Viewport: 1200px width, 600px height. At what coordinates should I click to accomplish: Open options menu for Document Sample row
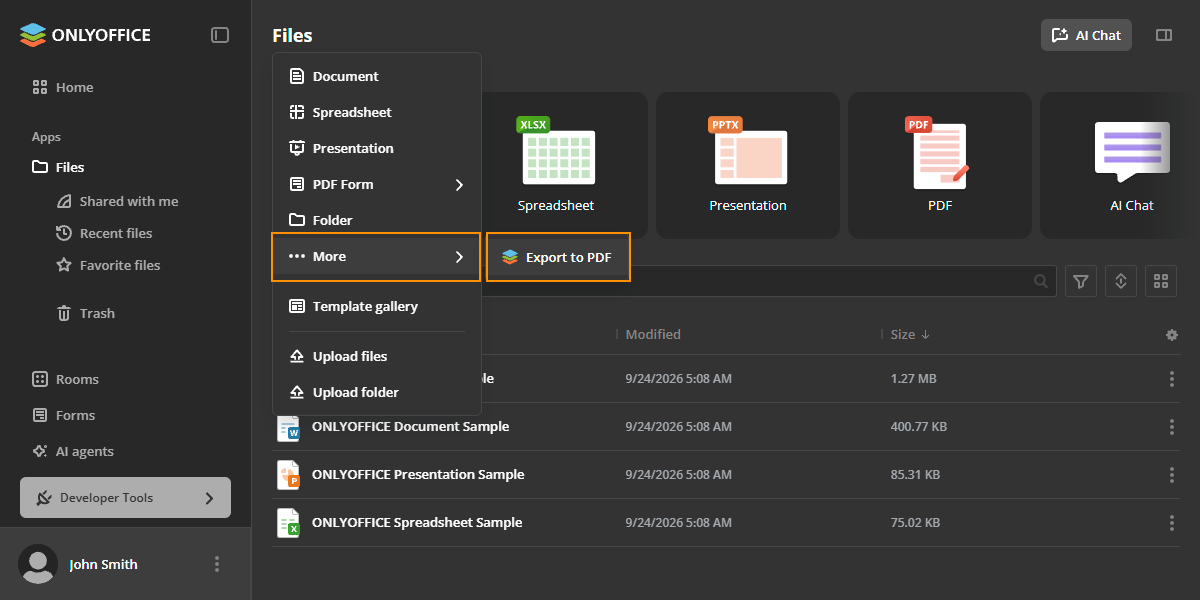click(x=1172, y=427)
